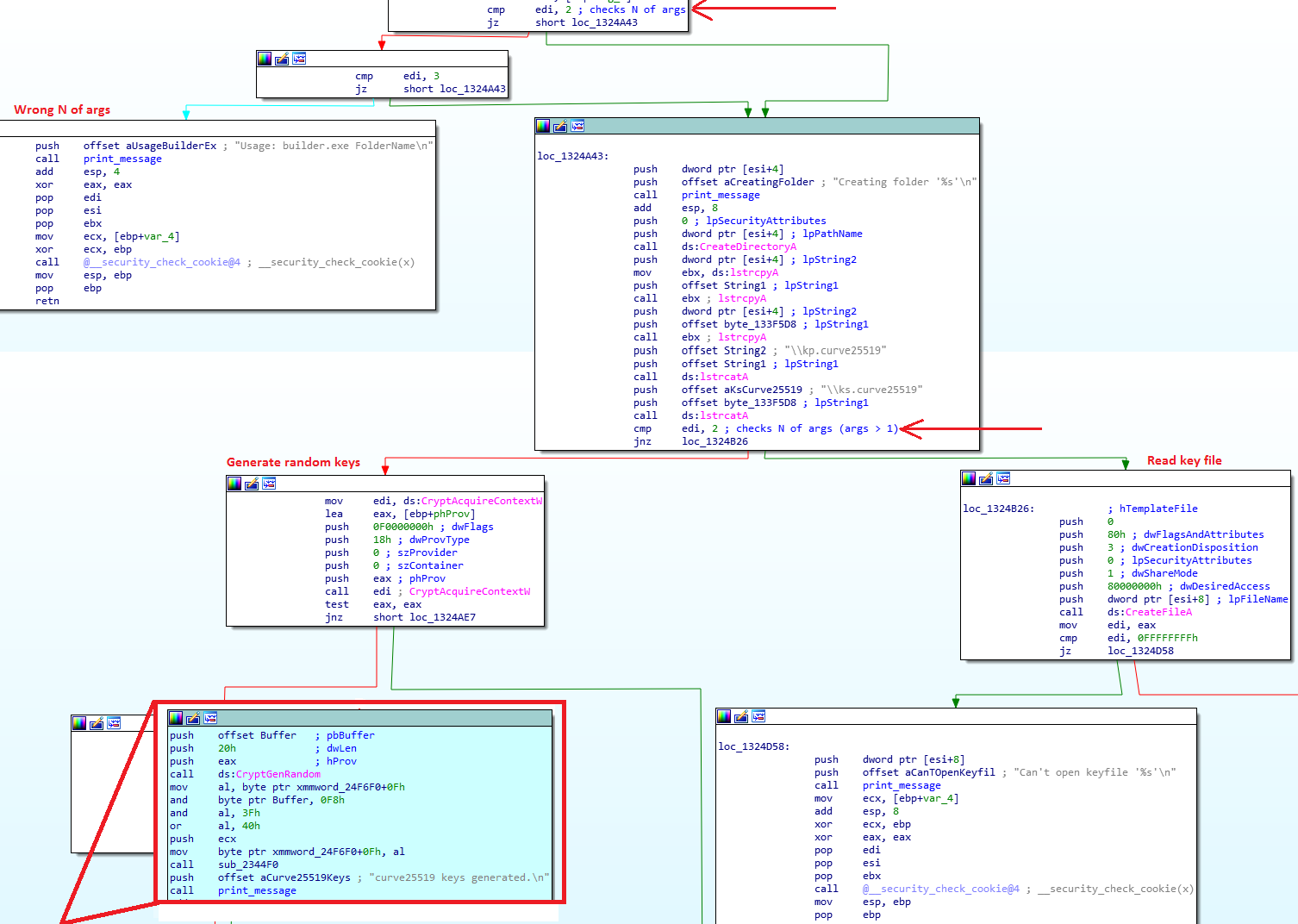This screenshot has height=924, width=1298.
Task: Navigate to the ds:CreateFileA API call
Action: coord(1158,612)
